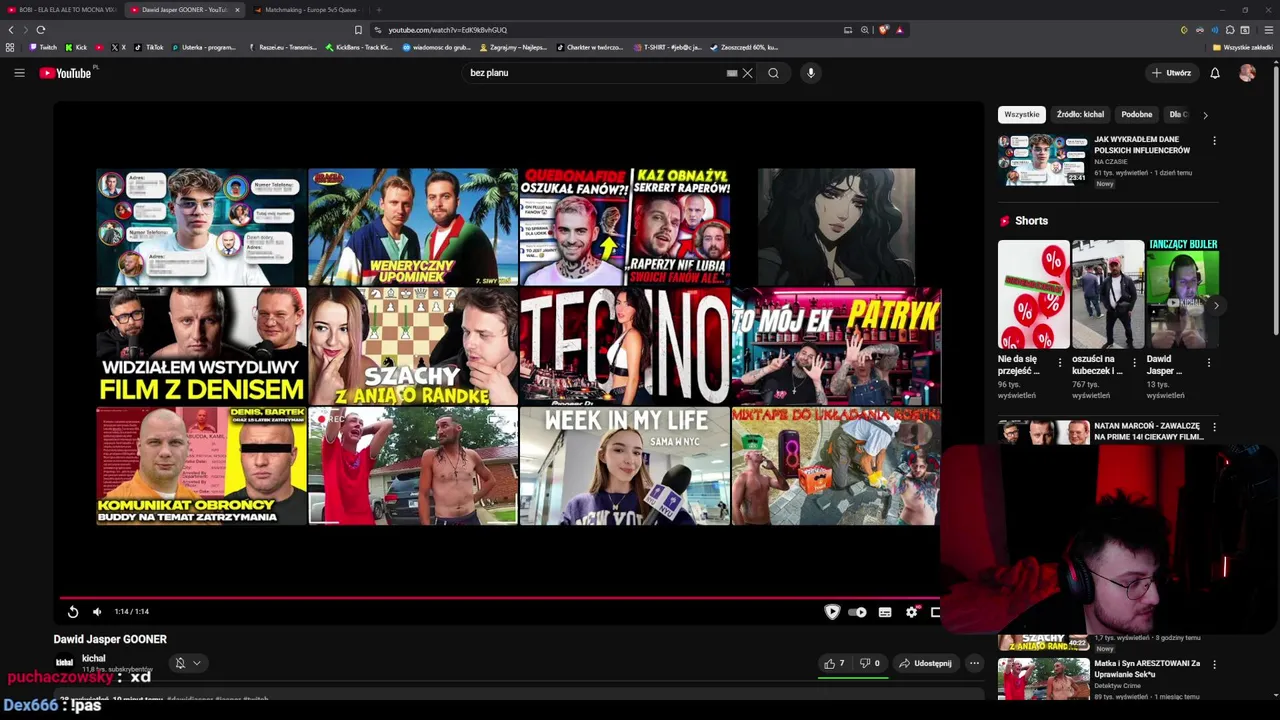Go to YouTube home via logo
Screen dimensions: 1280x720
[65, 73]
